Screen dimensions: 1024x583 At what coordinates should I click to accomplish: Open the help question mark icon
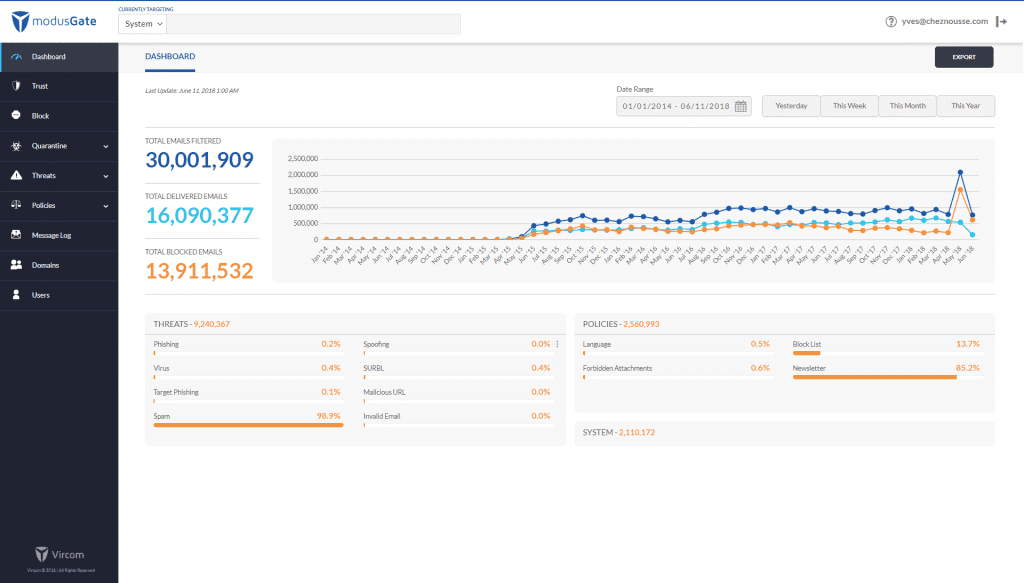pyautogui.click(x=891, y=22)
